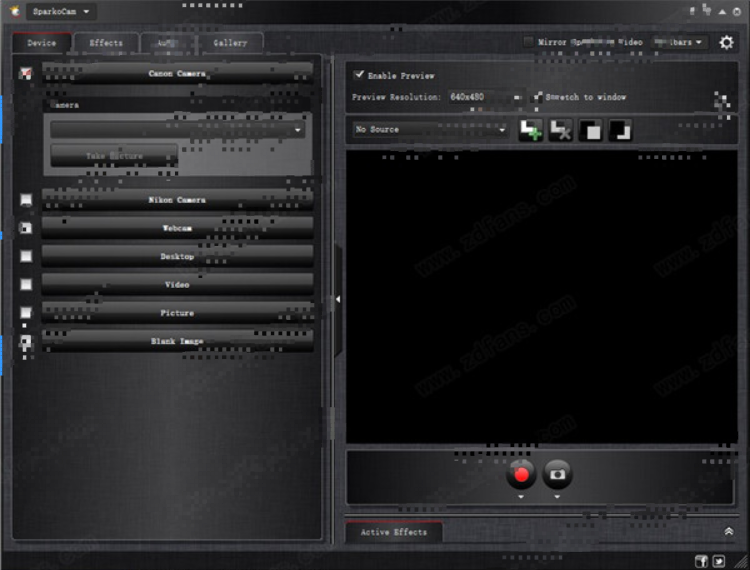Open Twitter link icon
This screenshot has height=570, width=750.
click(x=718, y=561)
